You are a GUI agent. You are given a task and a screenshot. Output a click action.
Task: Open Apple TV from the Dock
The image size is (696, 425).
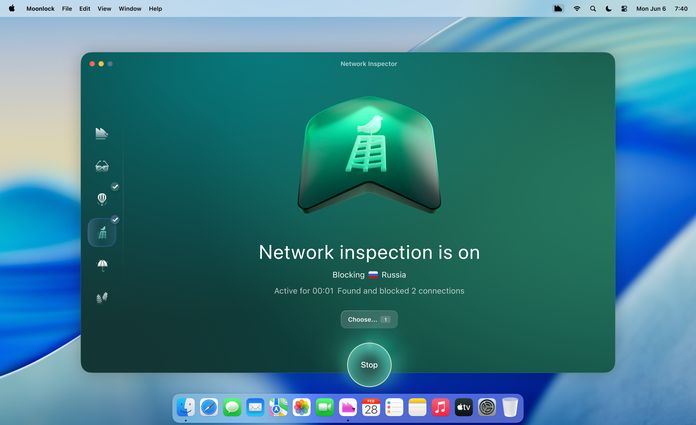(463, 407)
